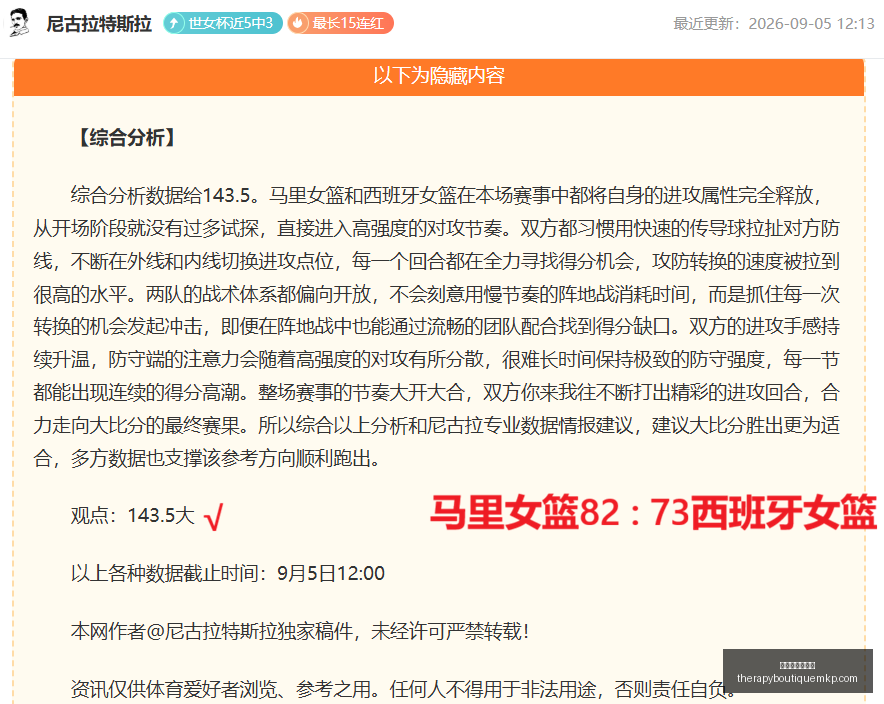Open the author name 尼古拉特斯拉

[99, 24]
